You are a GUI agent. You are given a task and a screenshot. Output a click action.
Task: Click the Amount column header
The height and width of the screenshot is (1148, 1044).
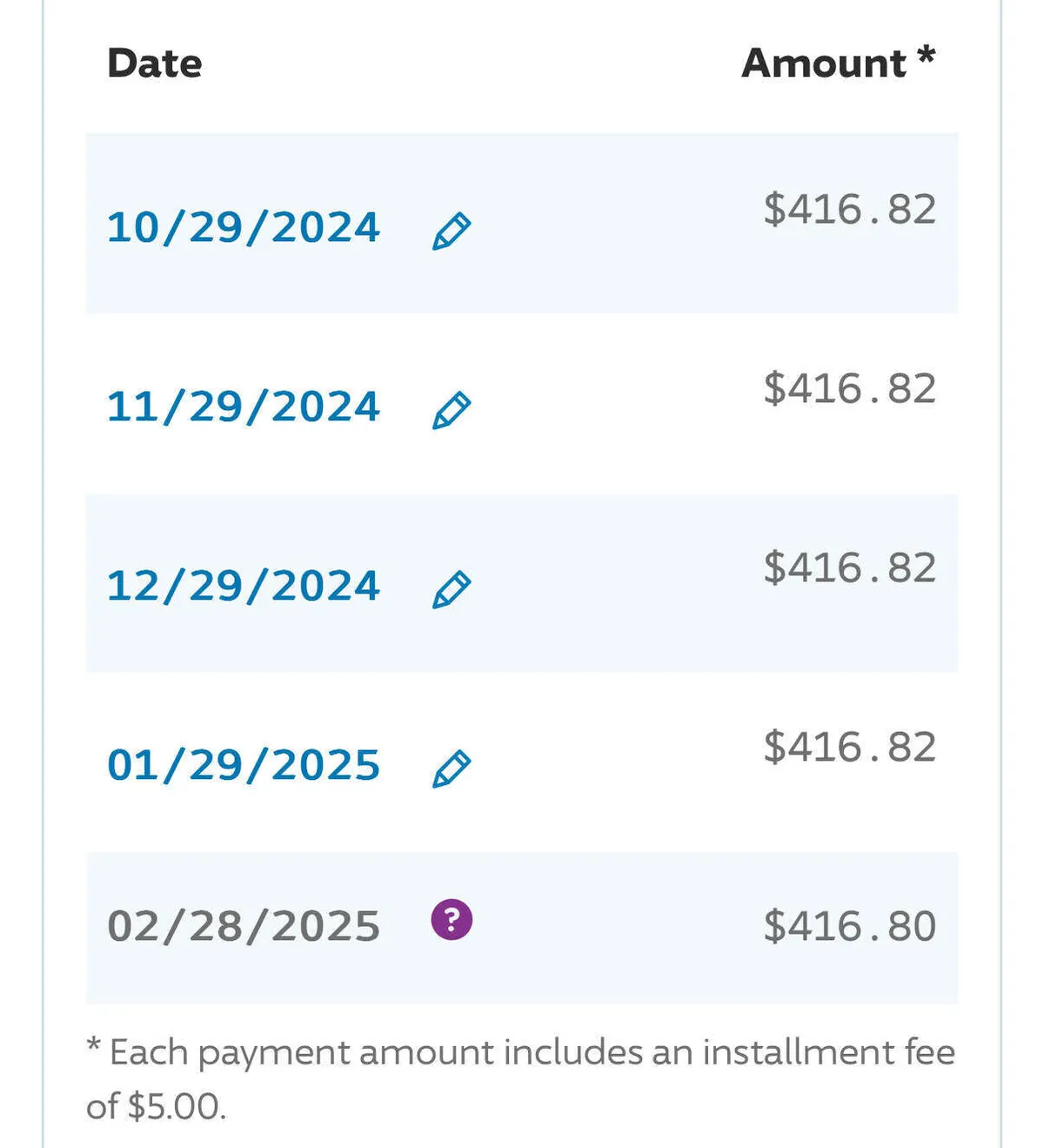point(823,64)
